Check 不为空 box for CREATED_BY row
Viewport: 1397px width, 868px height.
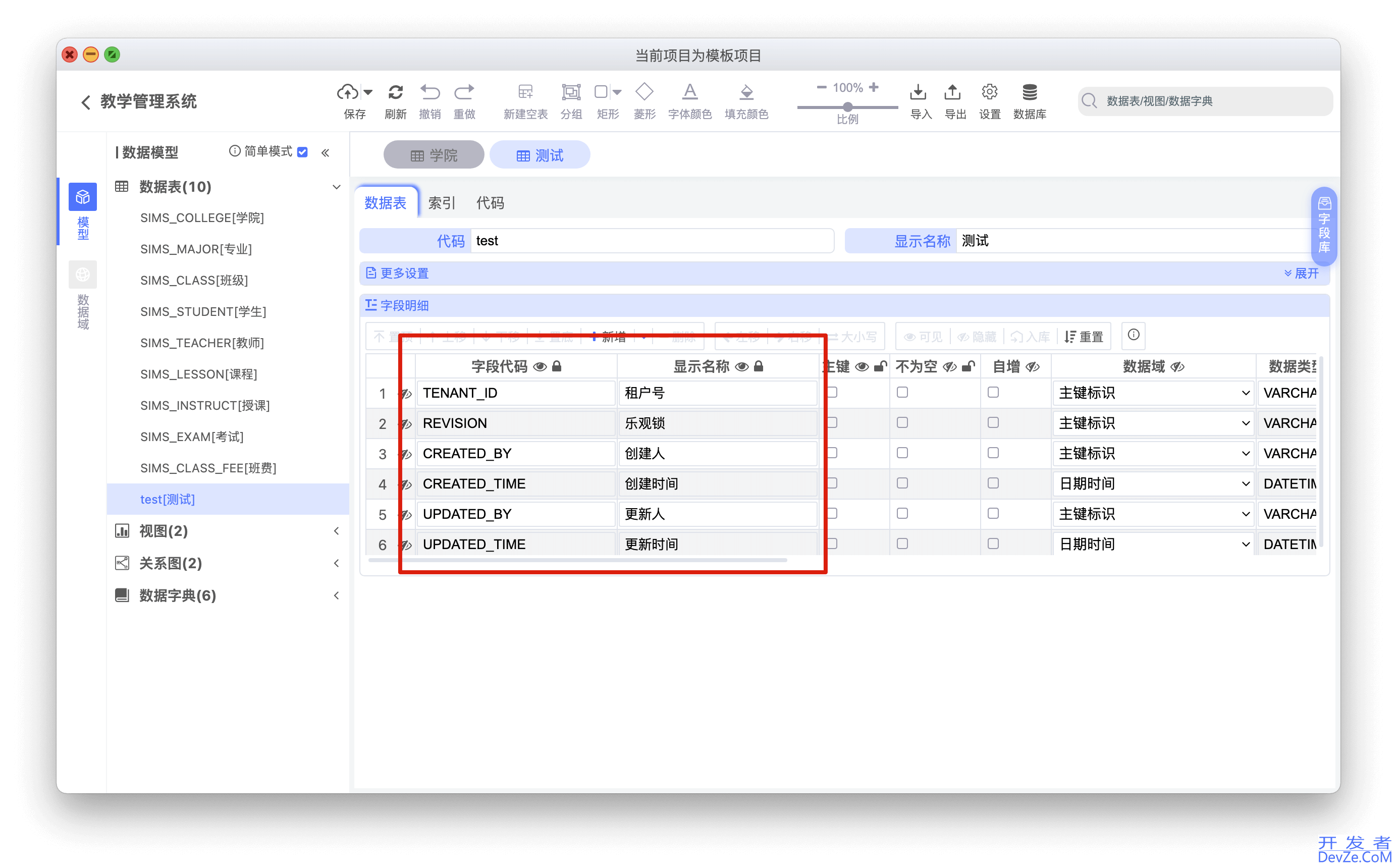[x=902, y=453]
